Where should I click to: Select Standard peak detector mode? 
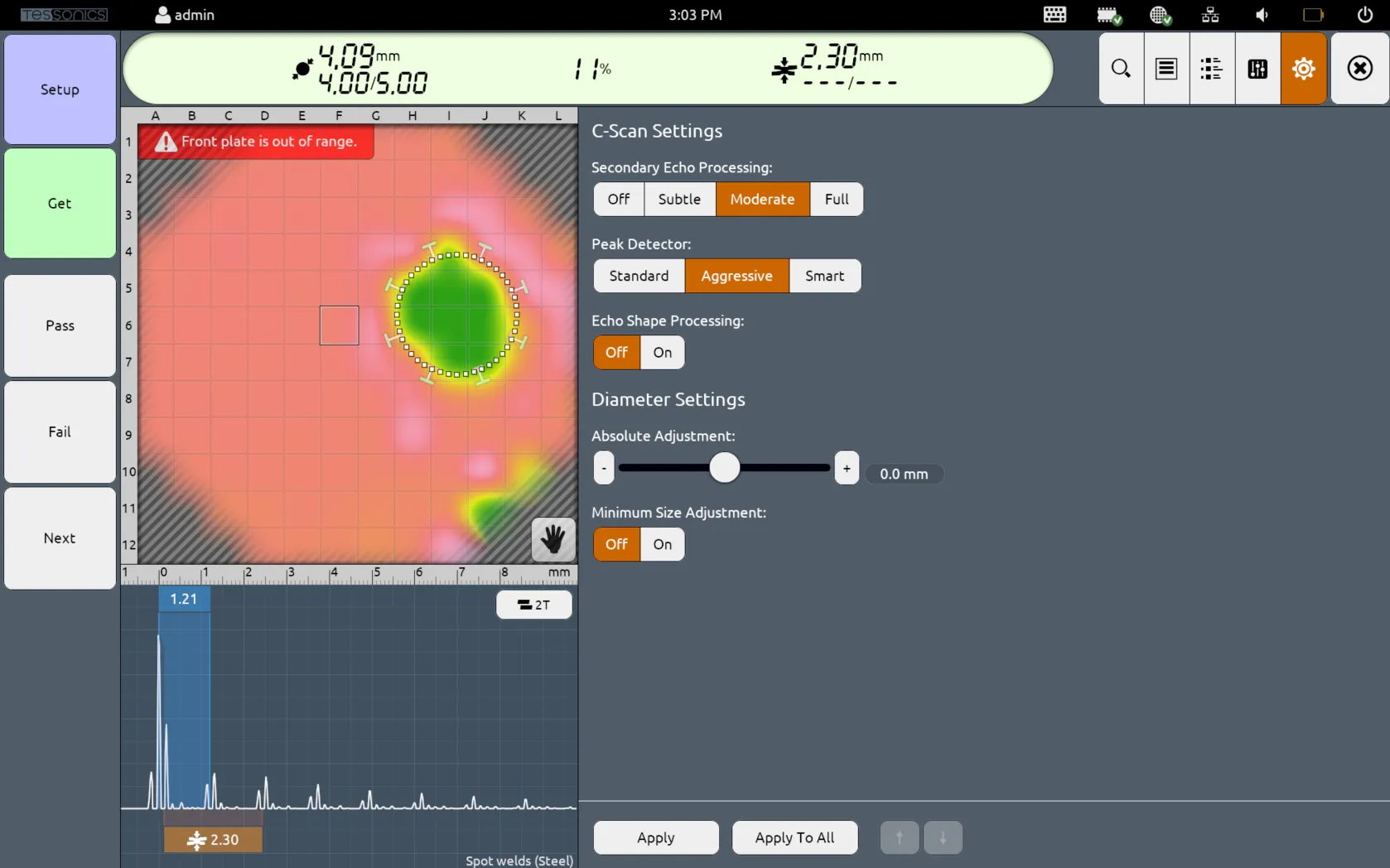[638, 276]
